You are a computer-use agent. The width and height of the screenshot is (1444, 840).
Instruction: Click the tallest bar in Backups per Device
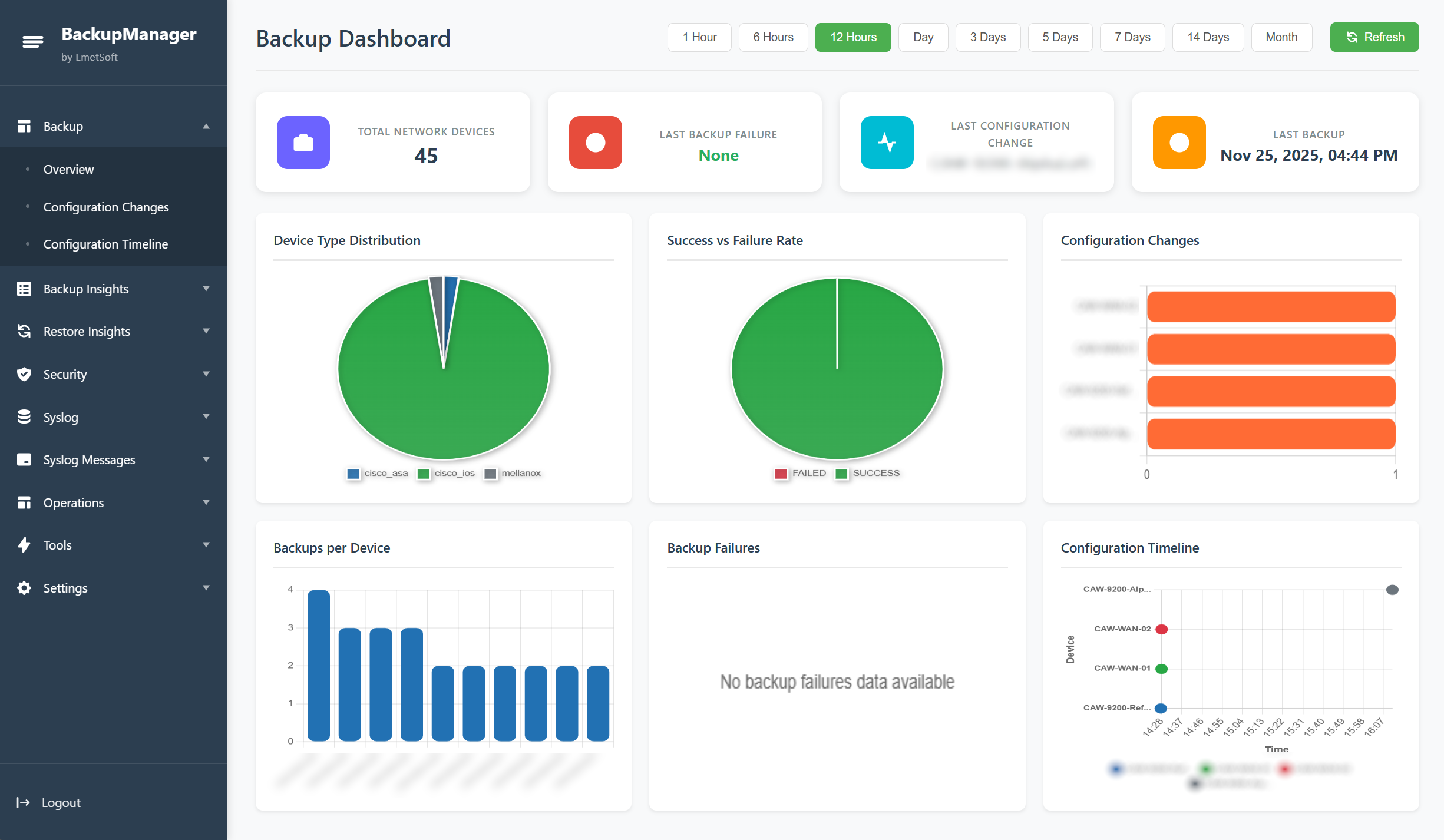pos(319,665)
